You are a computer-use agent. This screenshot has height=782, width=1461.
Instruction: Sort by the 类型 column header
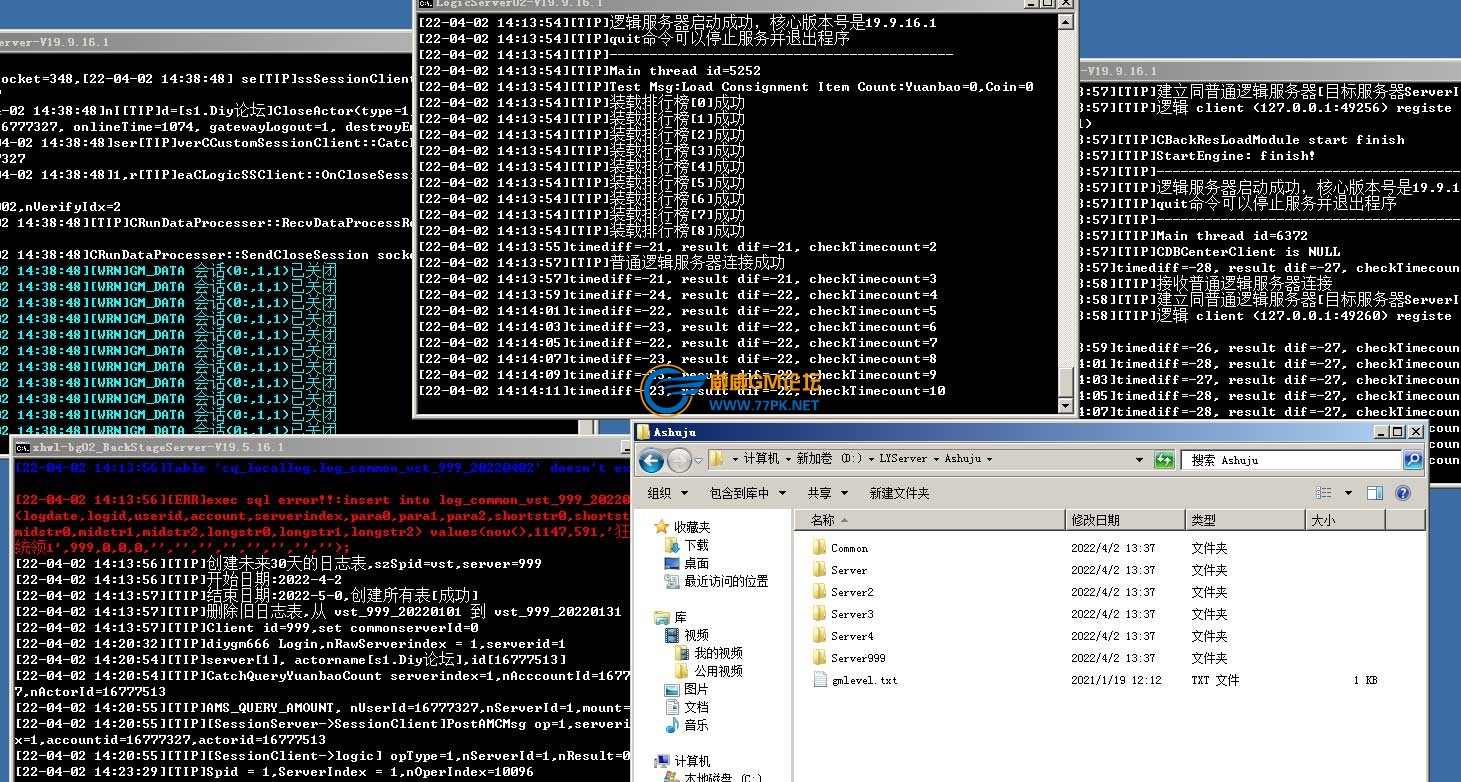pos(1245,520)
